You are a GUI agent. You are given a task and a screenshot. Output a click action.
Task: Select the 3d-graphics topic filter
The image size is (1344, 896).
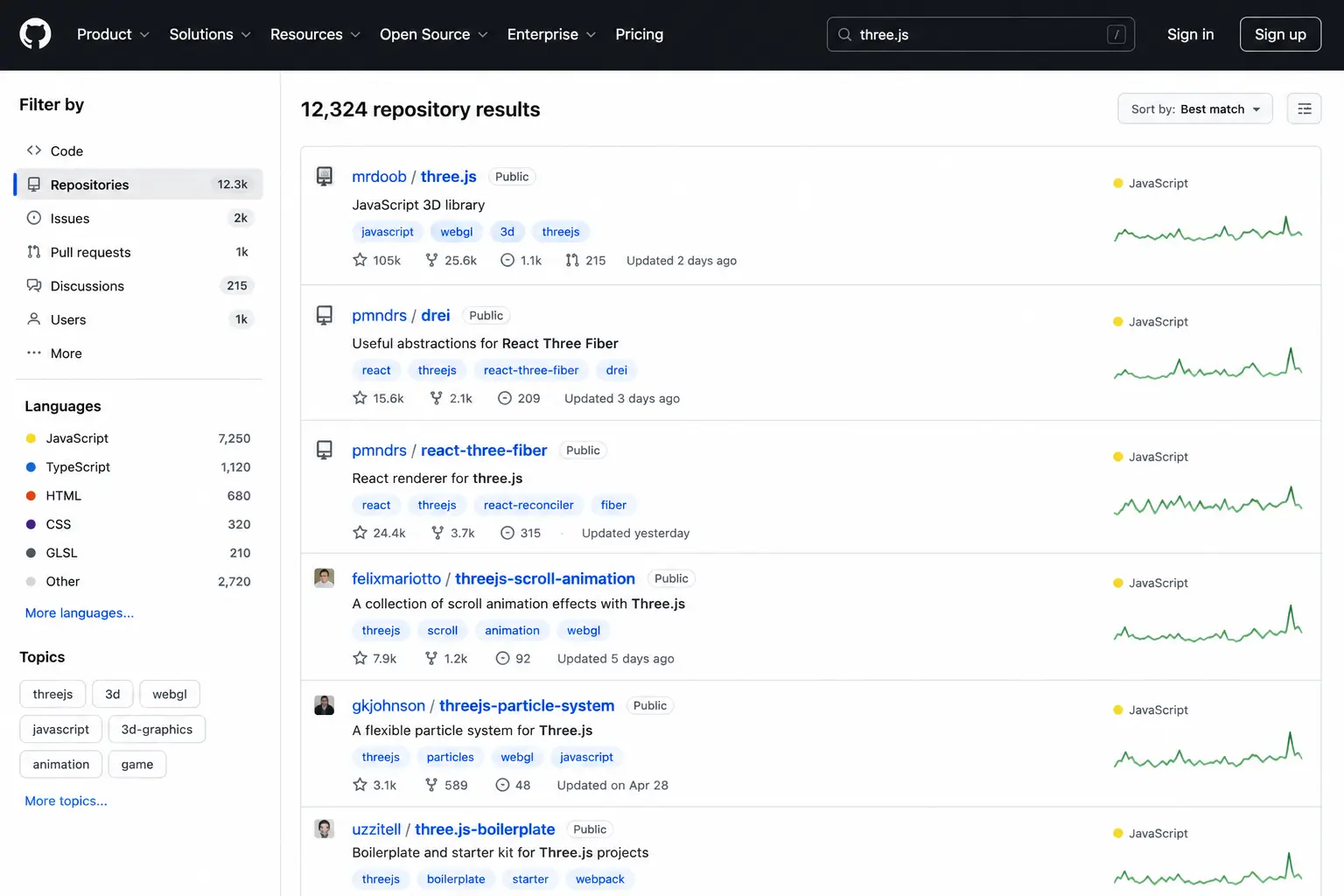(157, 729)
